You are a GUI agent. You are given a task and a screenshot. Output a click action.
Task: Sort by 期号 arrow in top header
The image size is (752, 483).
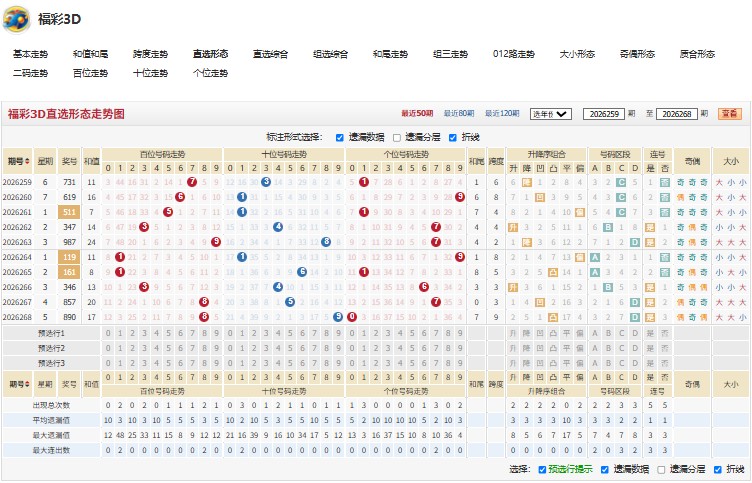(x=27, y=161)
